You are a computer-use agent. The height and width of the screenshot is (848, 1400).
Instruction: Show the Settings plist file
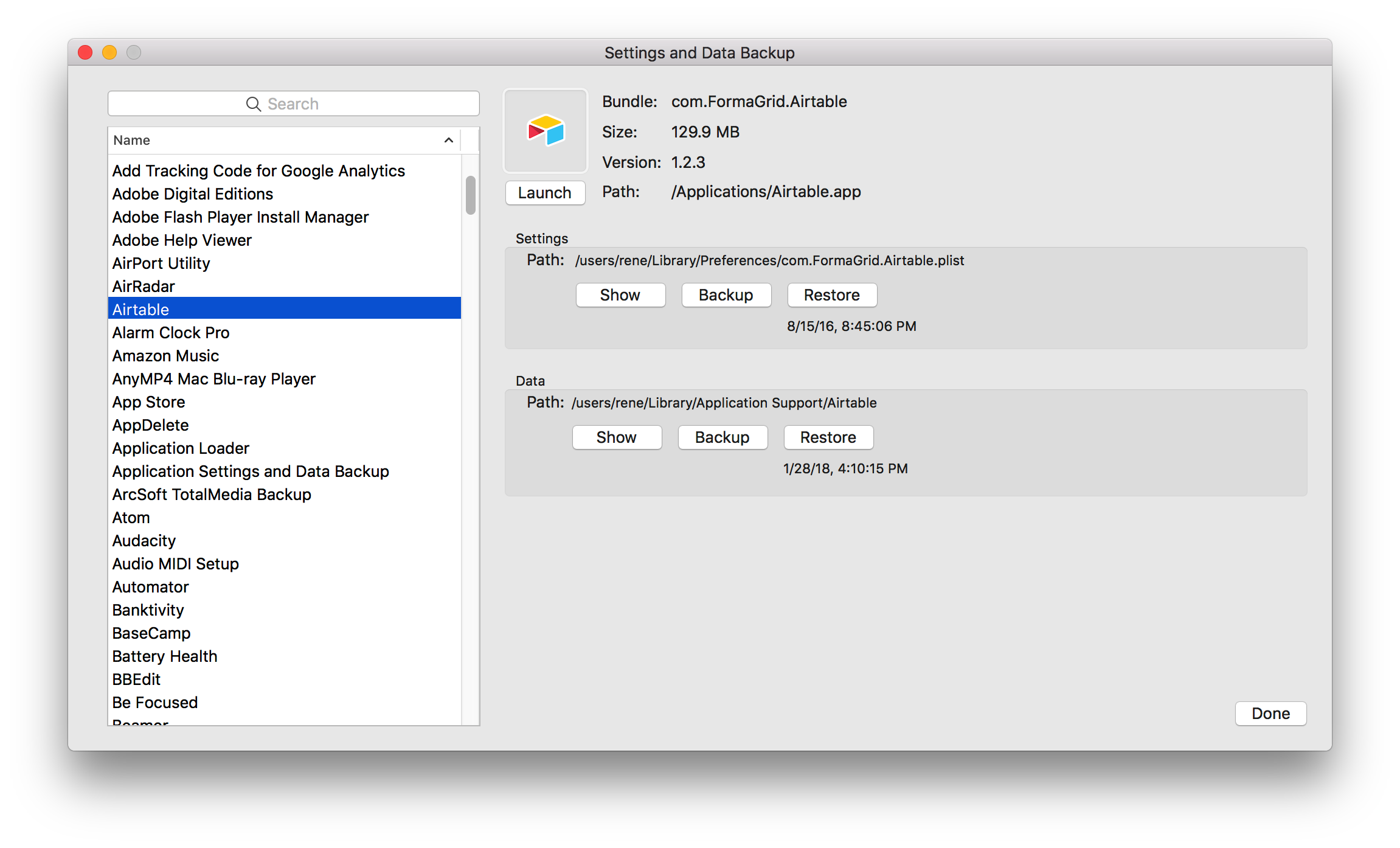click(x=620, y=295)
